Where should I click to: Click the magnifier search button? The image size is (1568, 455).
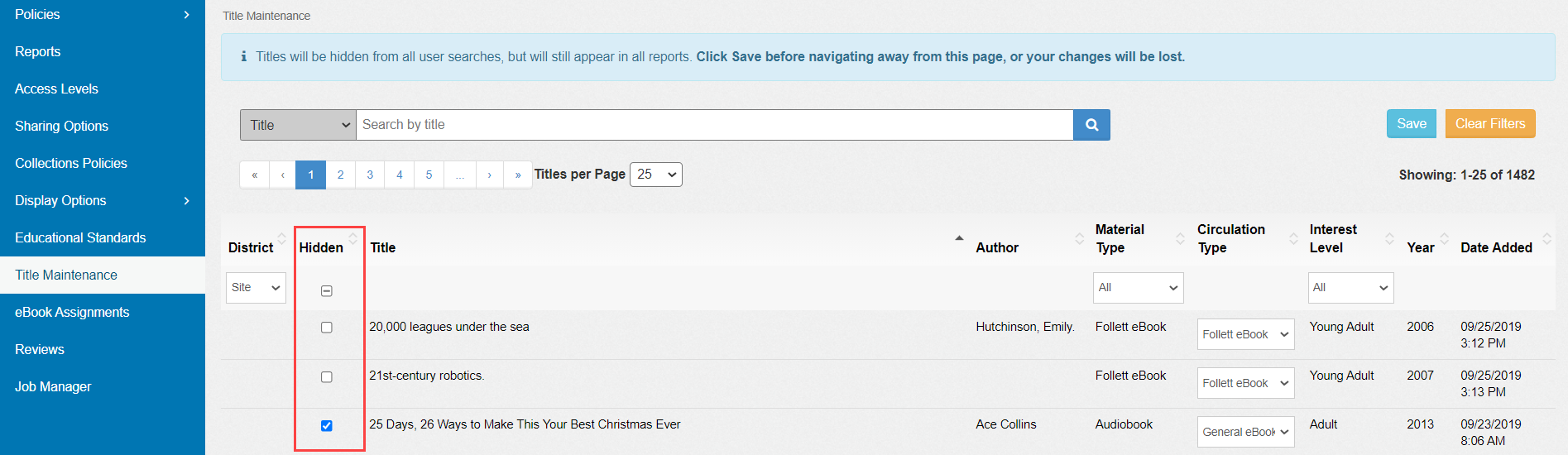[x=1091, y=125]
